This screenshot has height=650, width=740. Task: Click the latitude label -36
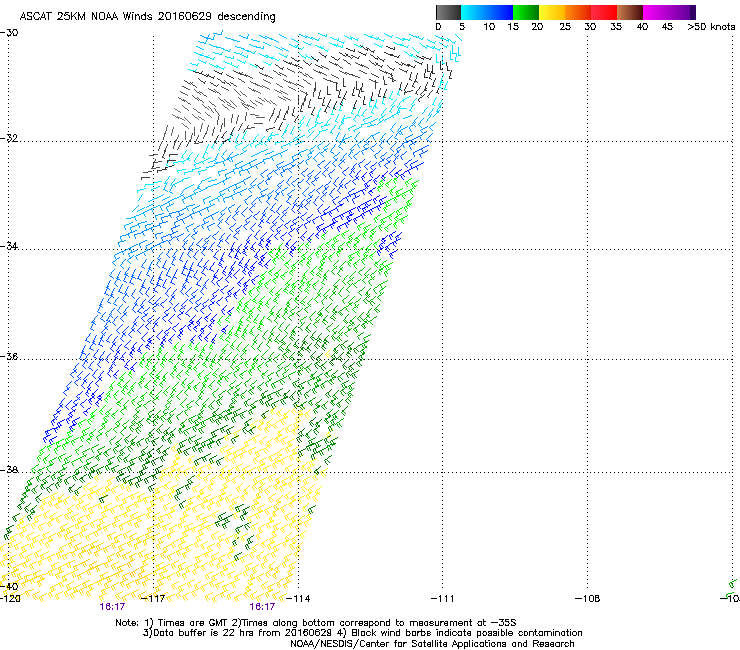tap(9, 356)
